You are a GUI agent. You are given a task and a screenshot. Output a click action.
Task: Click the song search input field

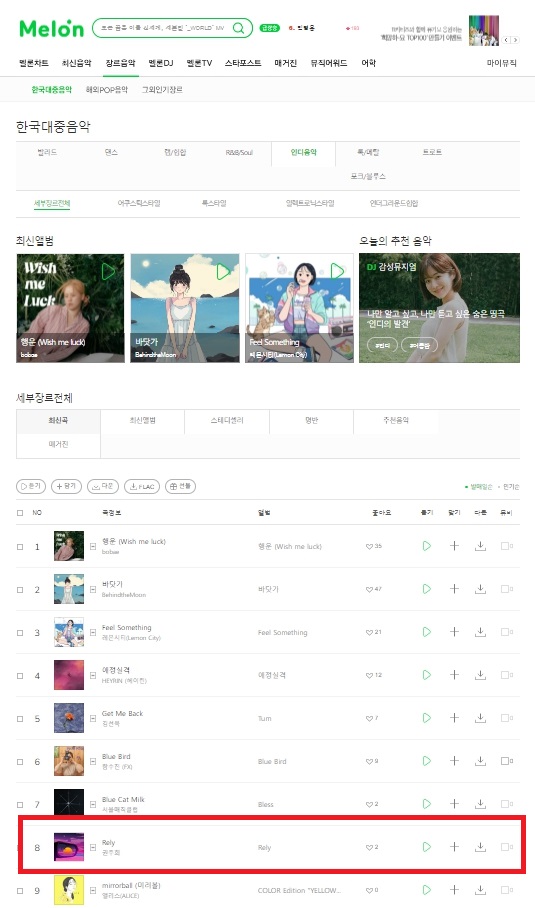point(164,28)
